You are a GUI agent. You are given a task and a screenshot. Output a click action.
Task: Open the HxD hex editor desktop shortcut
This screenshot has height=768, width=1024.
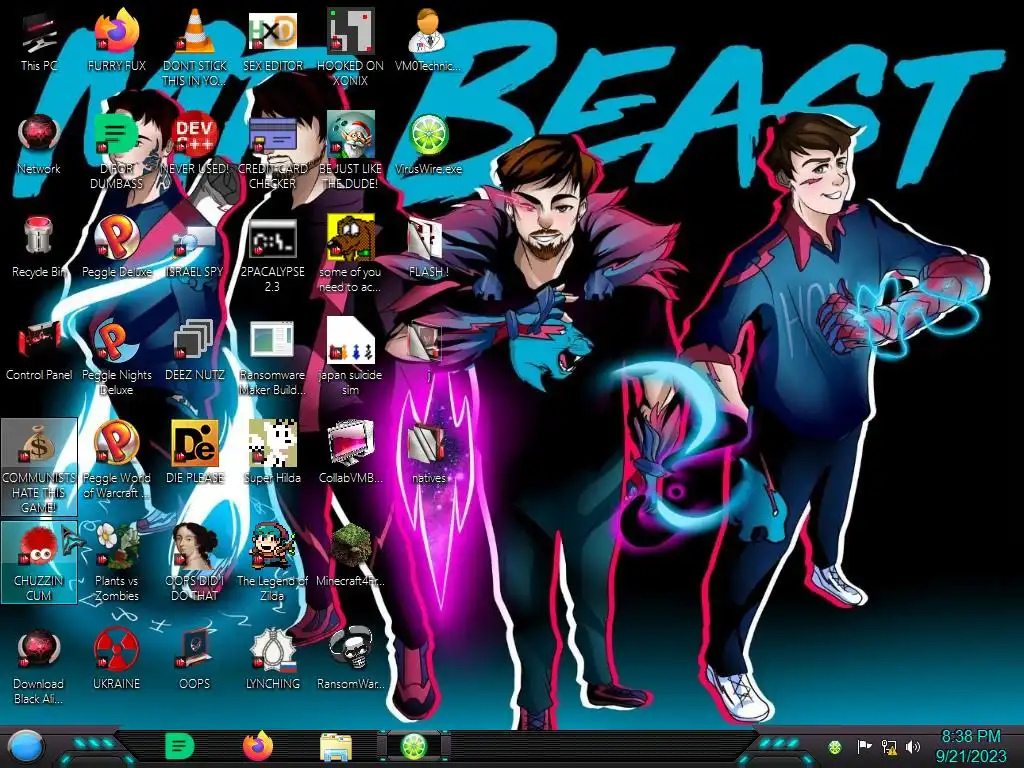click(x=272, y=42)
